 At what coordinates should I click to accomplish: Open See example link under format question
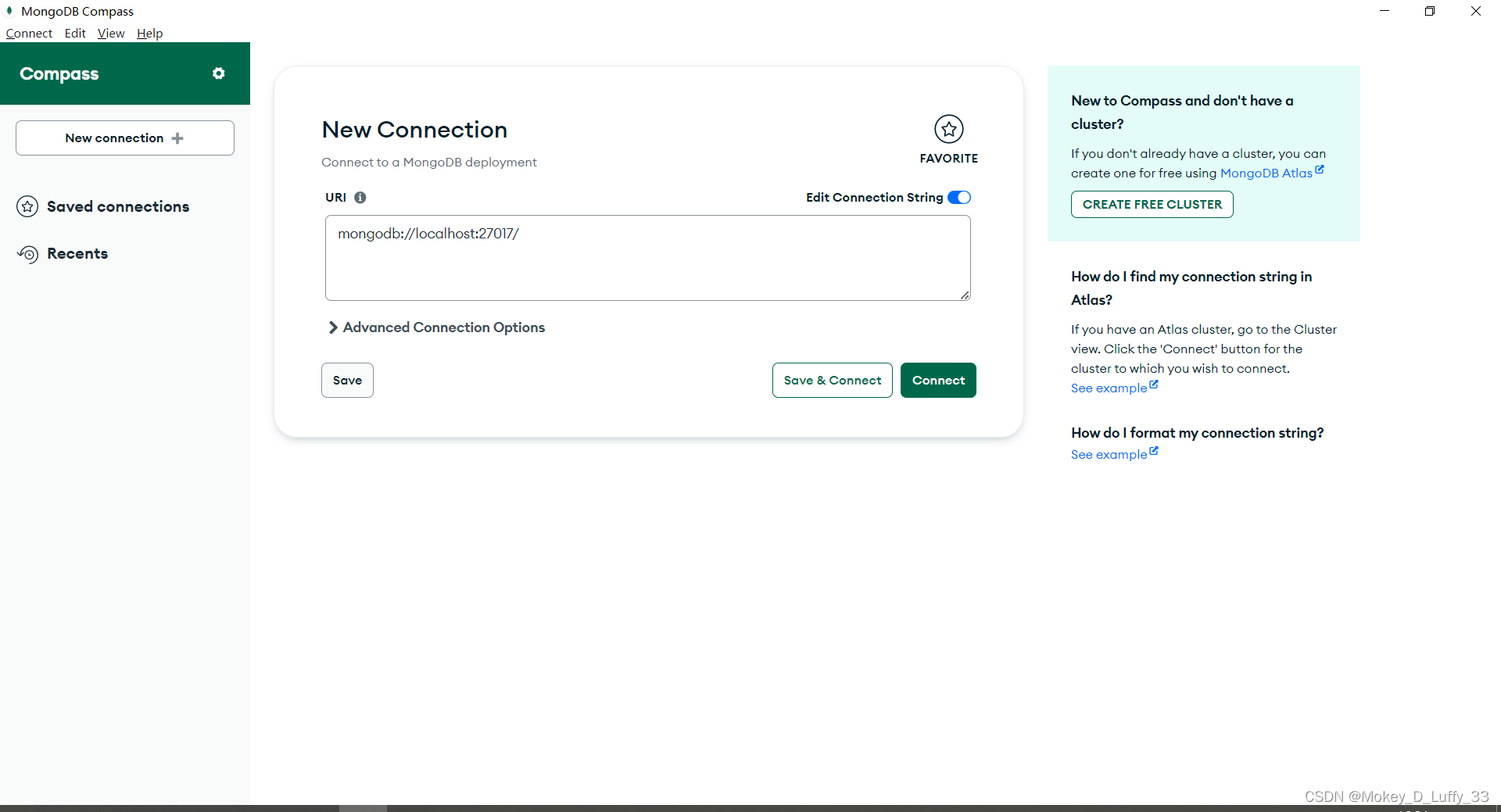click(1115, 454)
